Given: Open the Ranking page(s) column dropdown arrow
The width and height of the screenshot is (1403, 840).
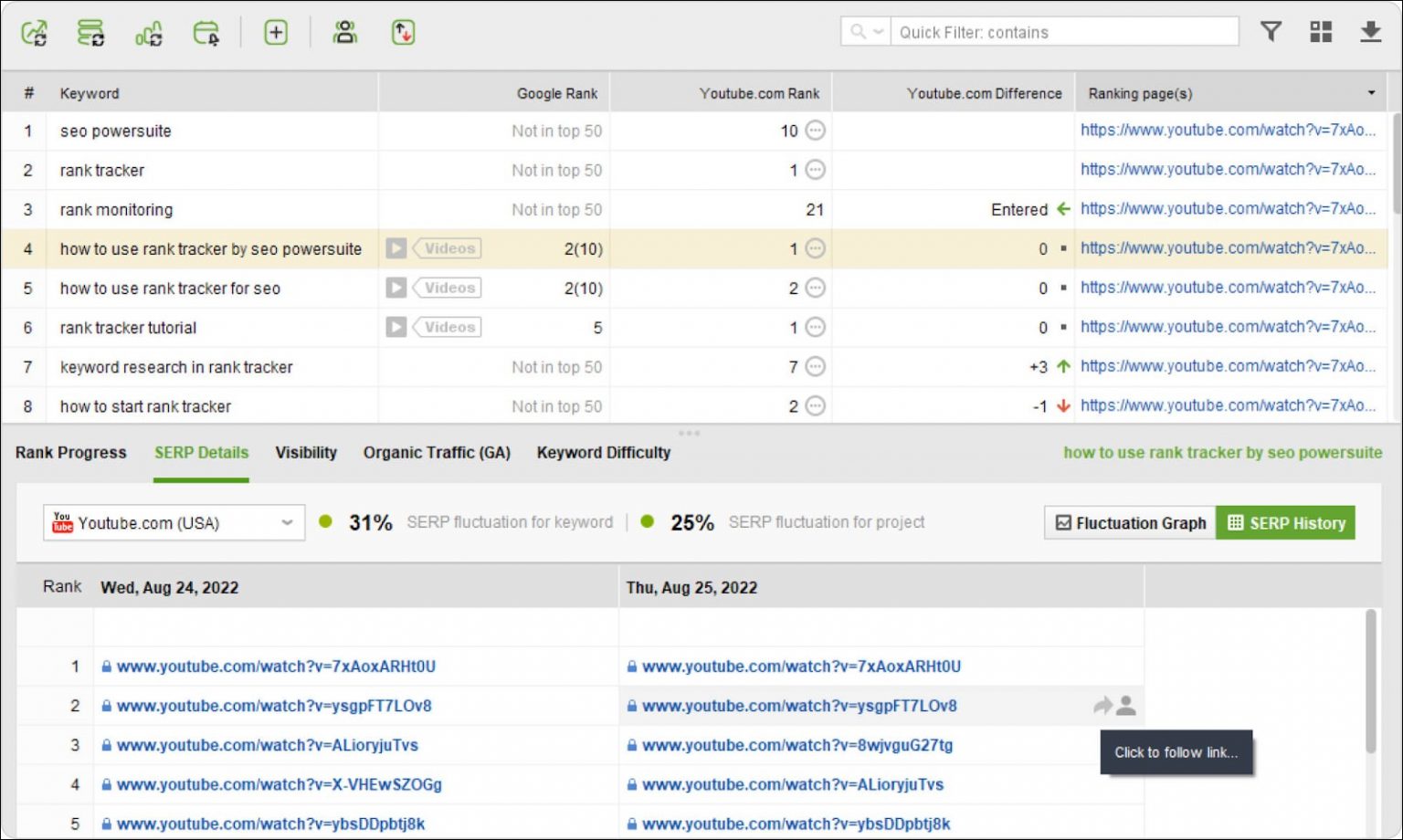Looking at the screenshot, I should (x=1370, y=93).
